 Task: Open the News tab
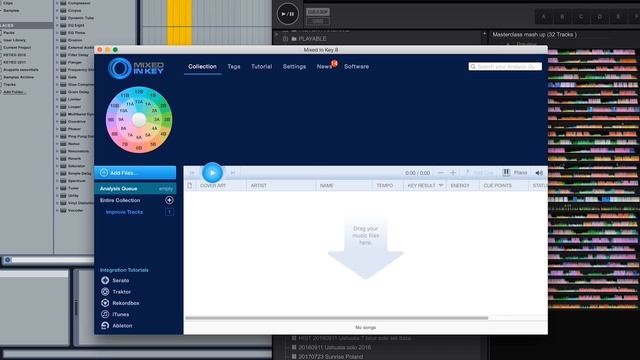coord(324,67)
